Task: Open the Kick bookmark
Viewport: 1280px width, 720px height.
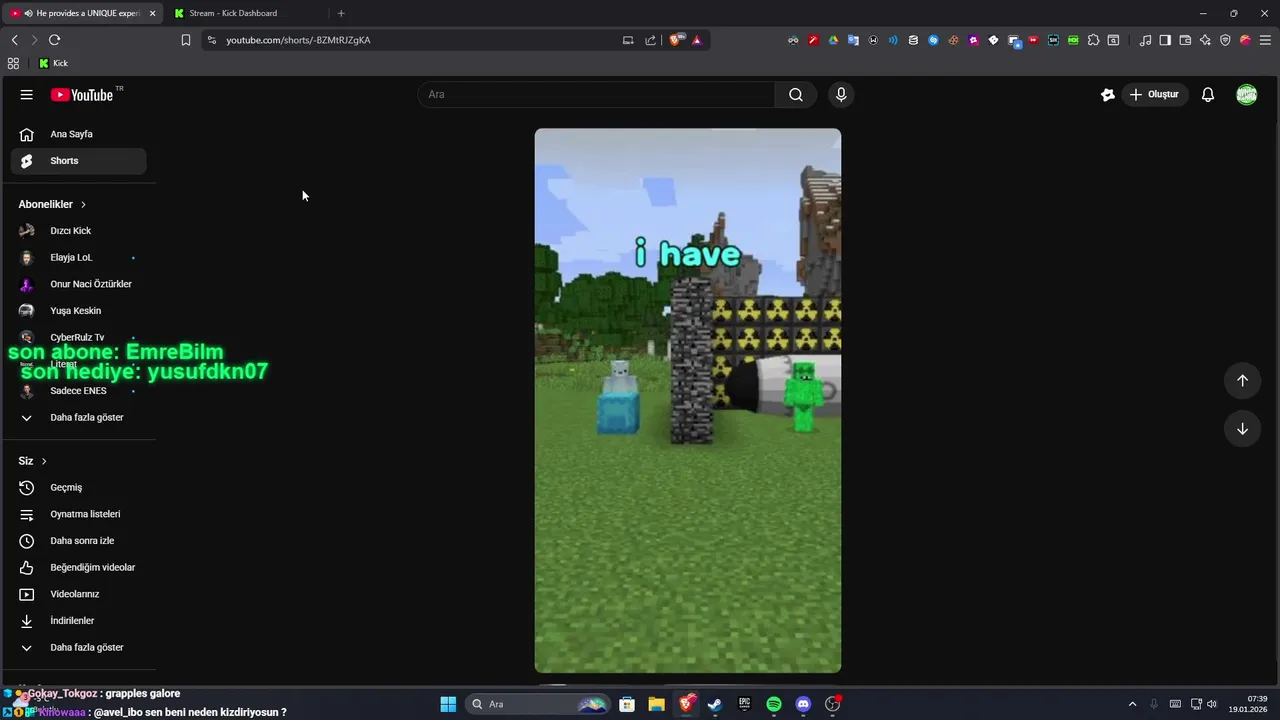Action: (x=53, y=63)
